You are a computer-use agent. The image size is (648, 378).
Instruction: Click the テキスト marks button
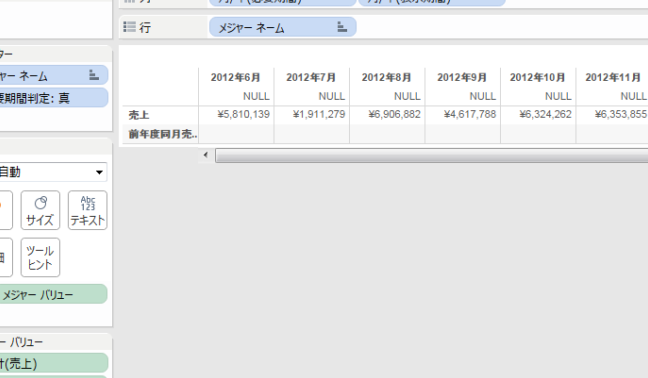coord(87,210)
